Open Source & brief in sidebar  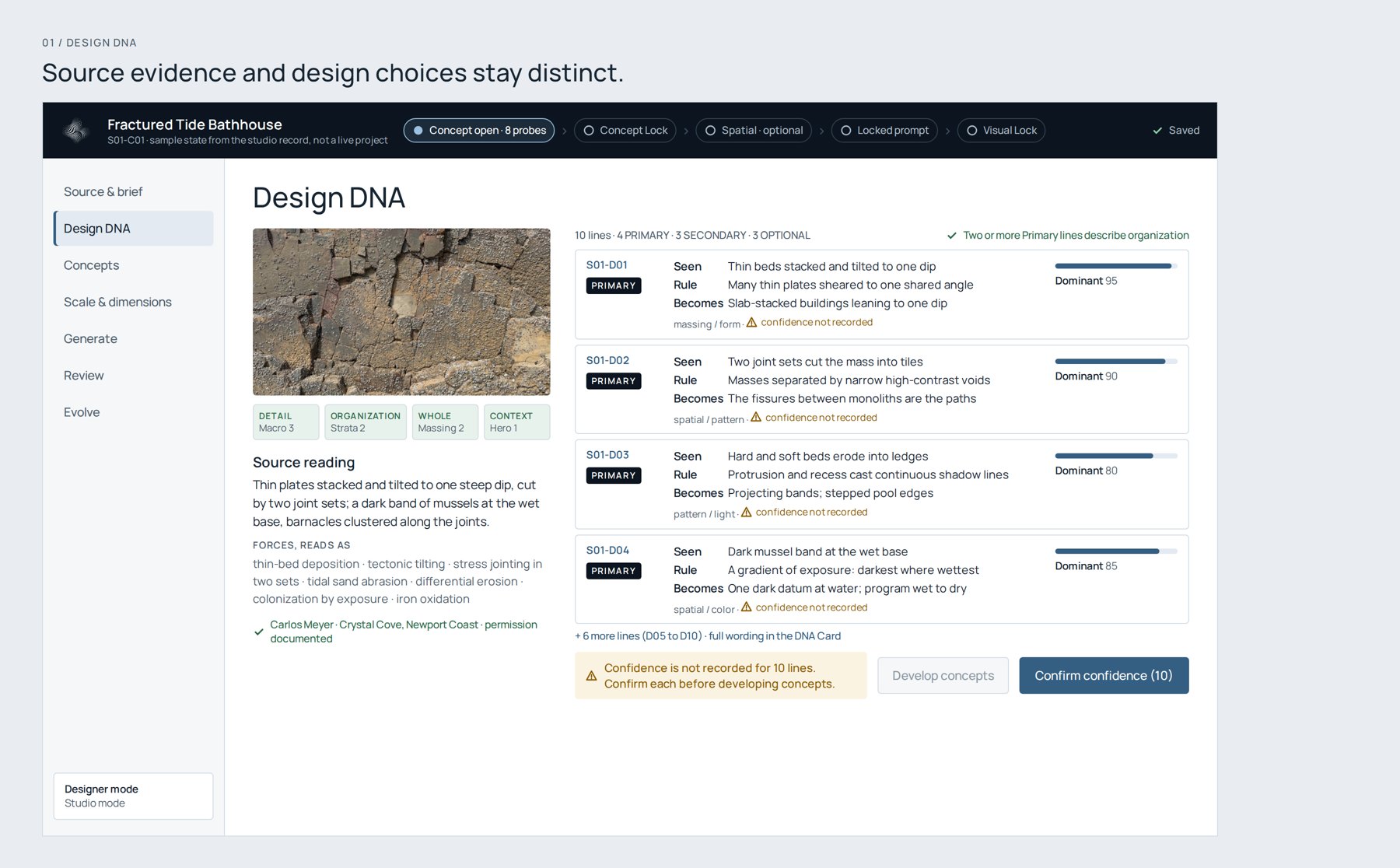(x=133, y=192)
